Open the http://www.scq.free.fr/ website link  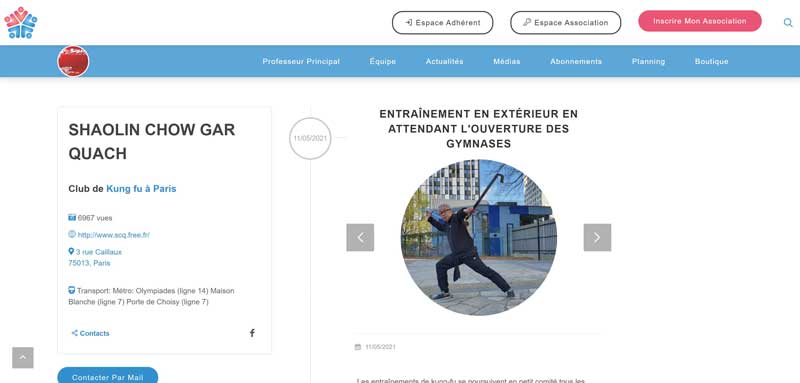click(x=113, y=235)
